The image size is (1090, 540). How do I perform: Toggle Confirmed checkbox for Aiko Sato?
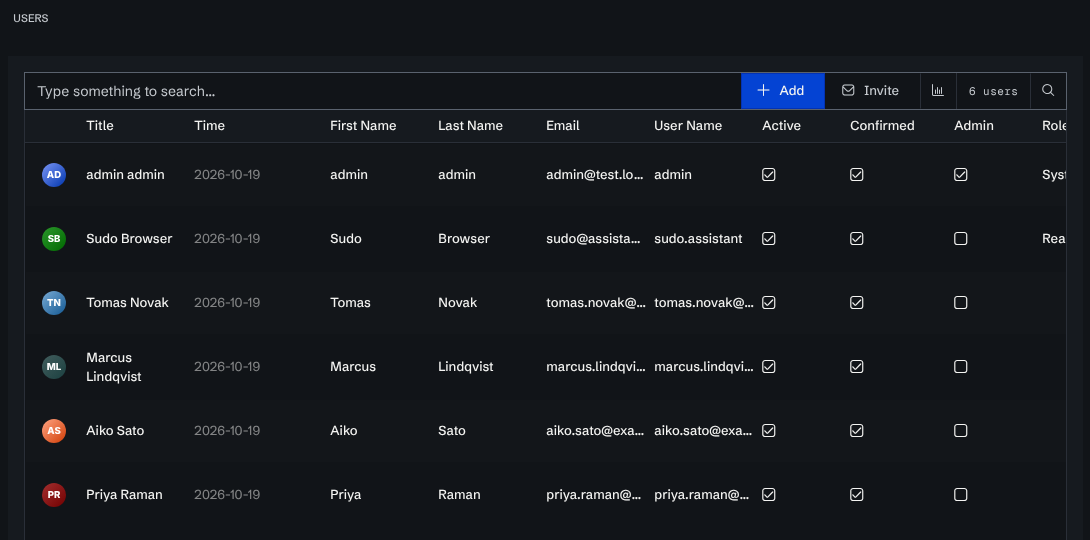tap(857, 430)
